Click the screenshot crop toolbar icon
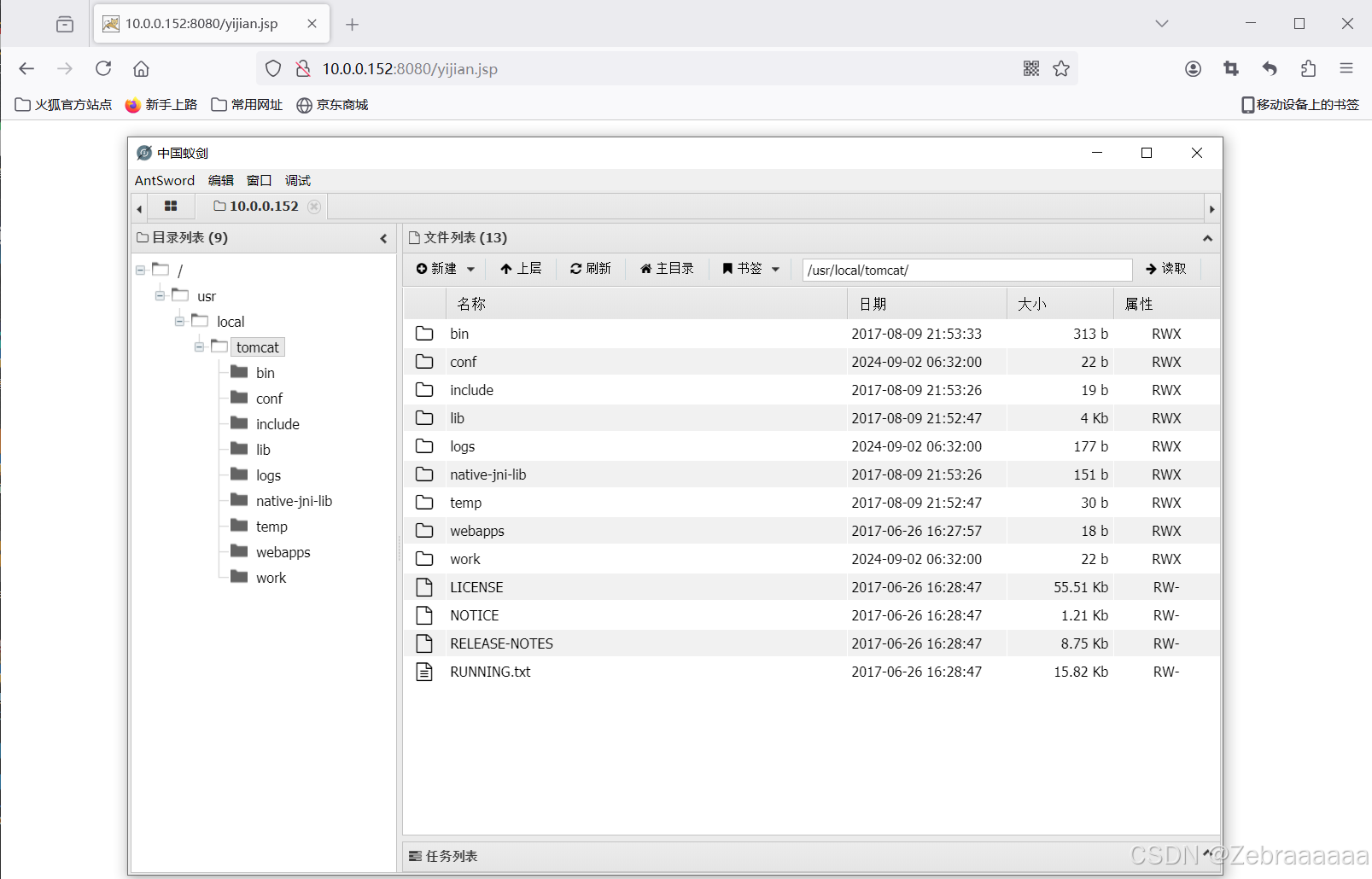The width and height of the screenshot is (1372, 879). click(x=1231, y=68)
